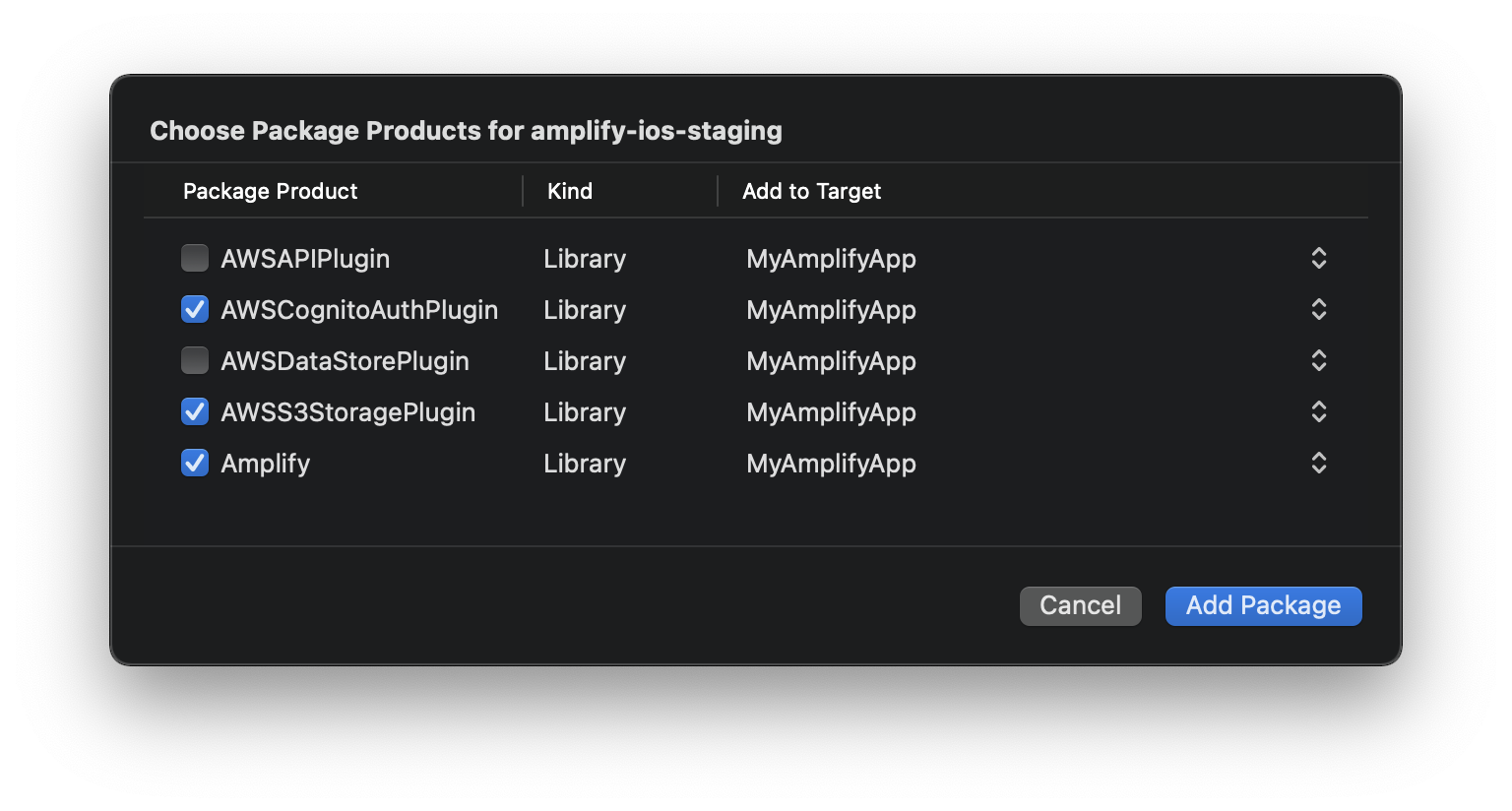Select MyAmplifyApp target for AWSAPIPlugin
Viewport: 1512px width, 811px height.
831,259
